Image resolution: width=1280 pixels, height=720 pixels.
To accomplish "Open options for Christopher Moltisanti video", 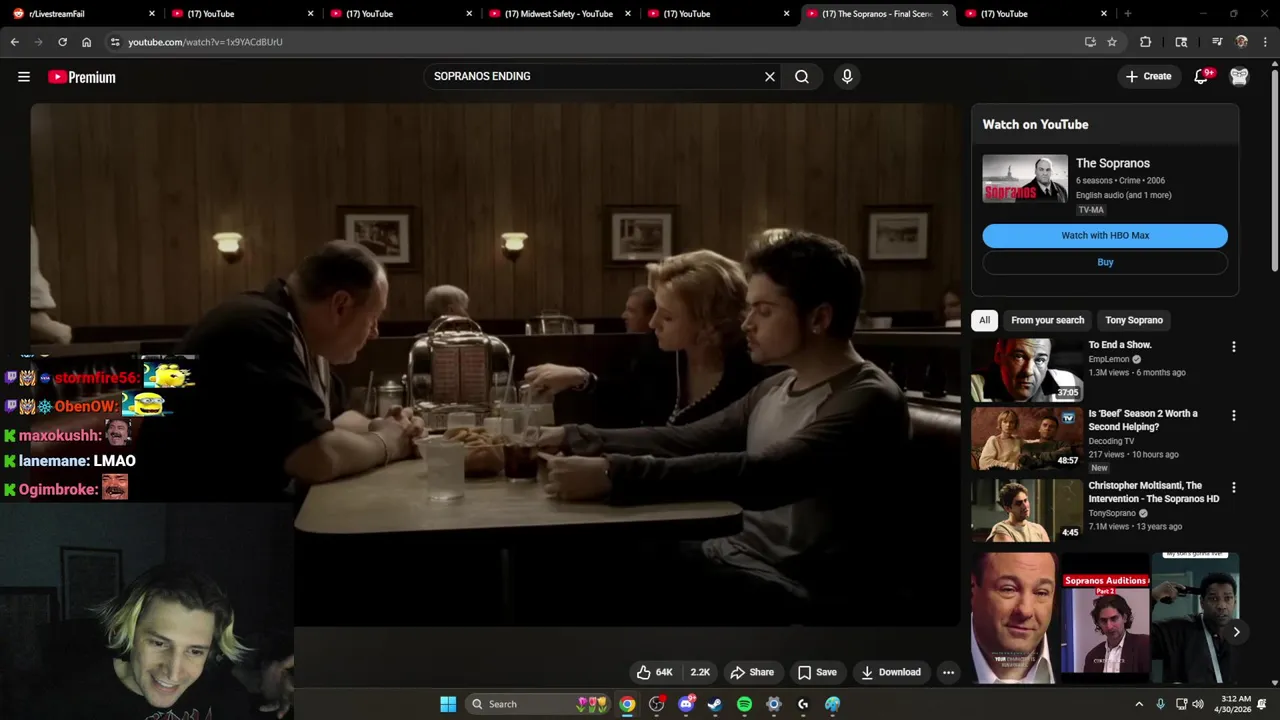I will point(1233,488).
